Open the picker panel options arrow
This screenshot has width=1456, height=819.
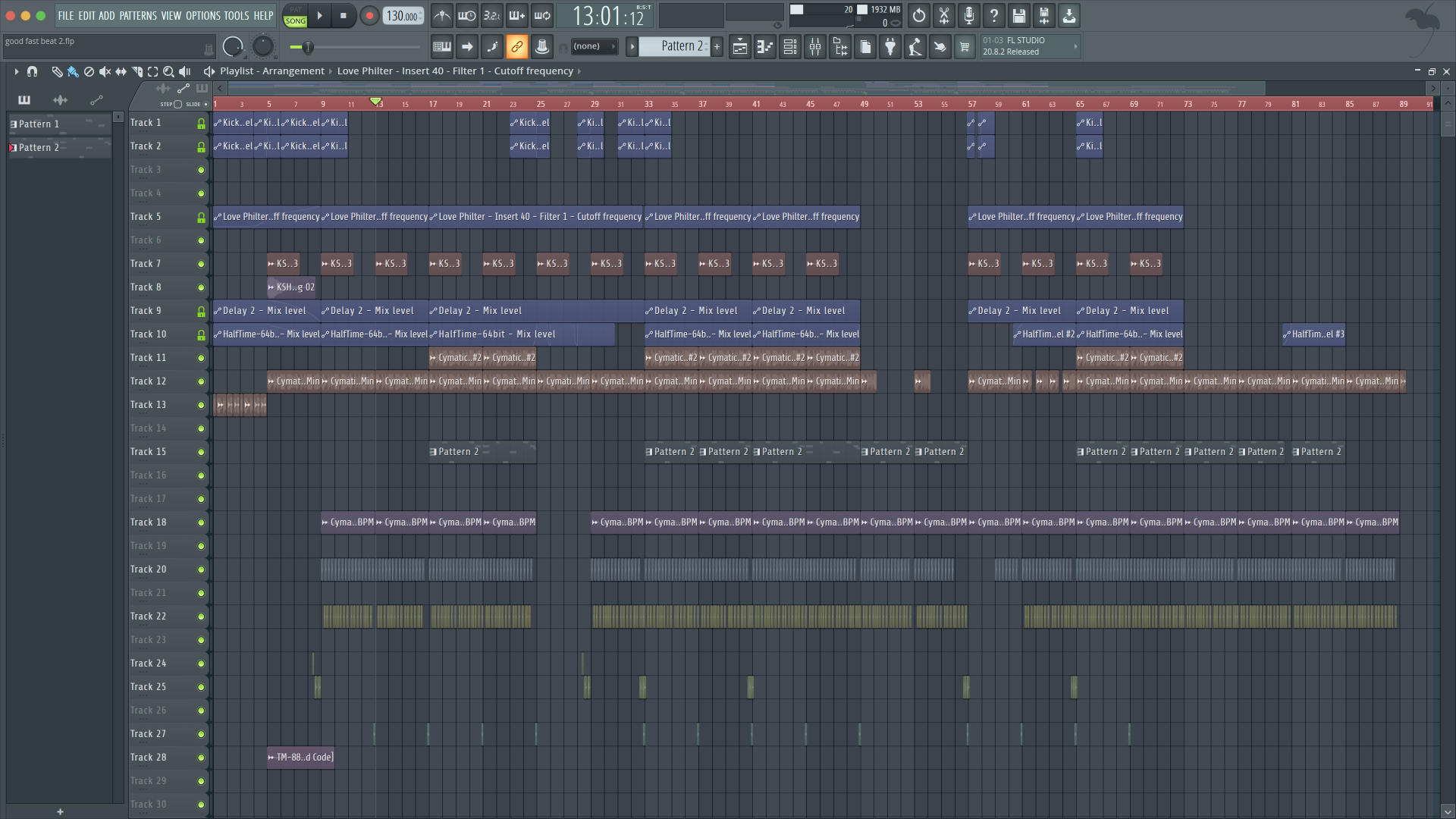pyautogui.click(x=118, y=118)
